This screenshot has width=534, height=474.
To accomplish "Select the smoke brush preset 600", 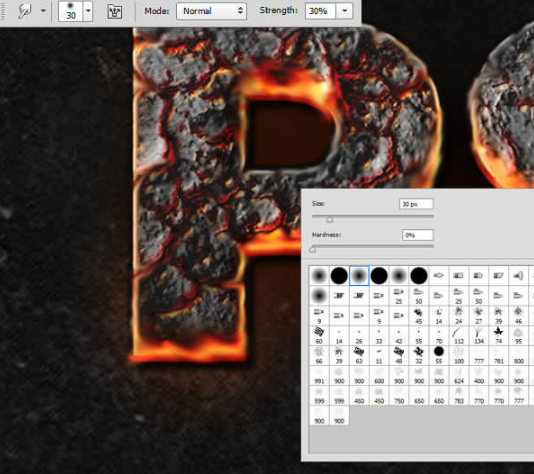I will click(379, 376).
